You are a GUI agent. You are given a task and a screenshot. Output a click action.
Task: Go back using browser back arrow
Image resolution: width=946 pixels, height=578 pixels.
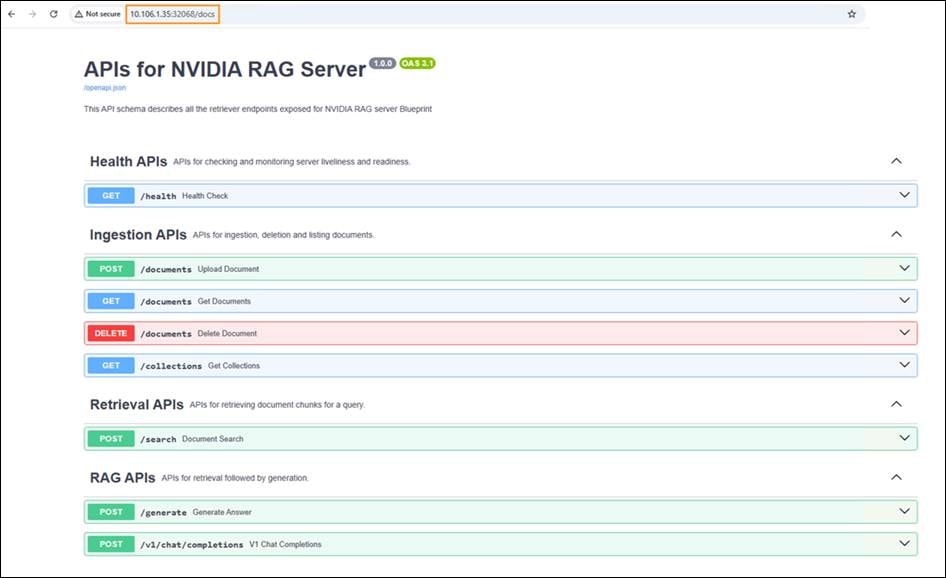coord(11,14)
